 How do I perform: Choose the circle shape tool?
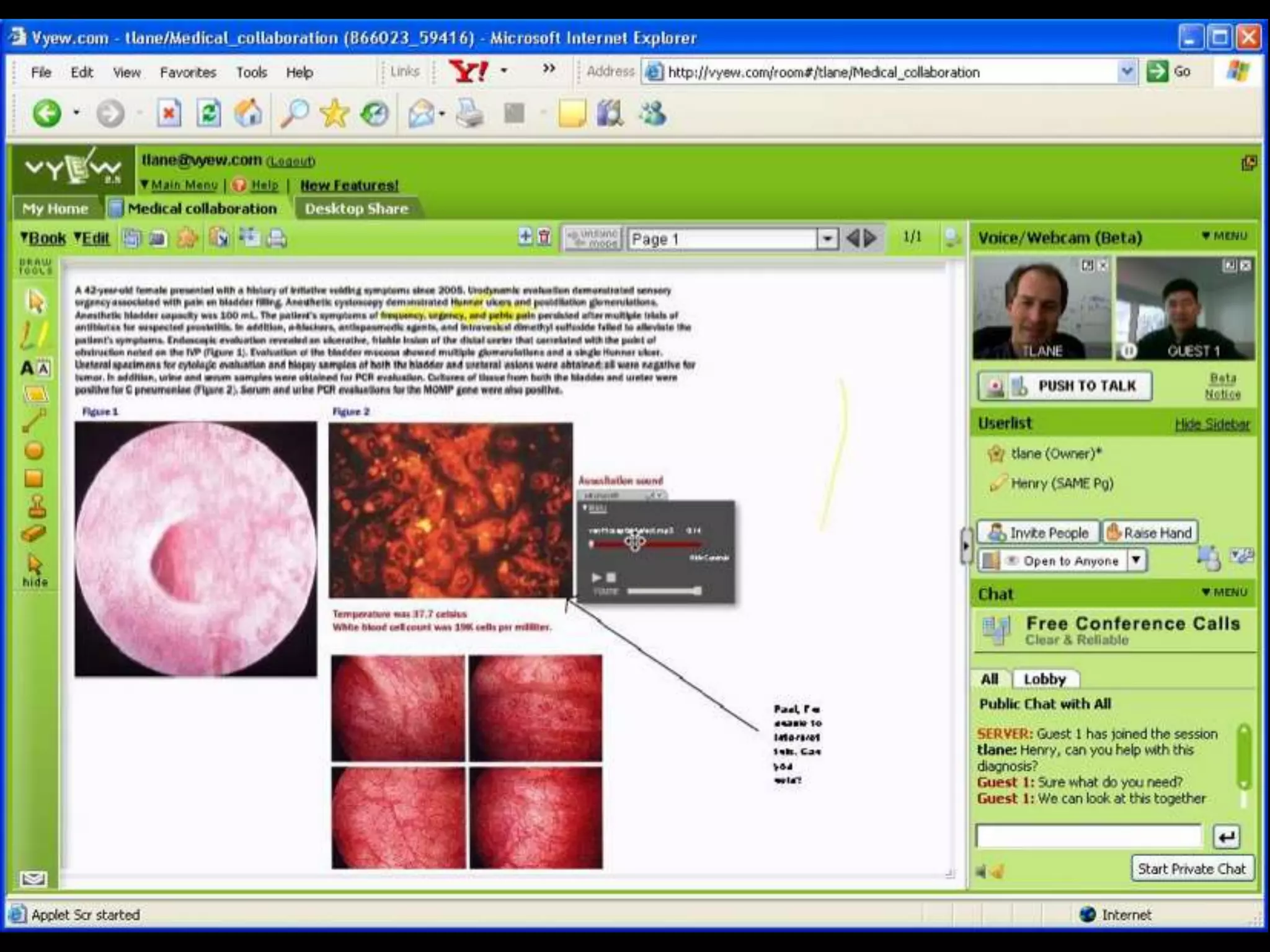[34, 451]
